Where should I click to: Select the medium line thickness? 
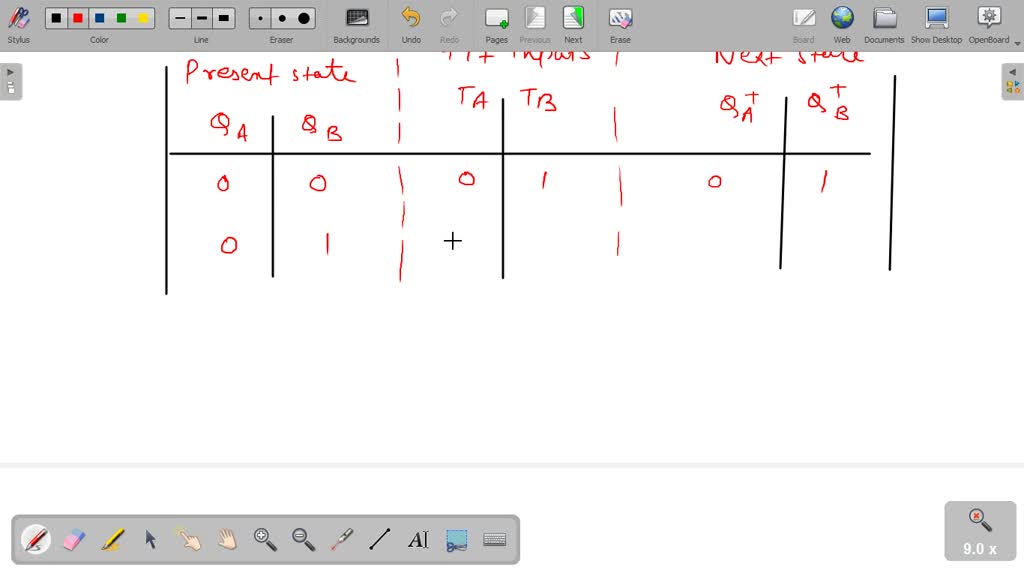tap(200, 17)
